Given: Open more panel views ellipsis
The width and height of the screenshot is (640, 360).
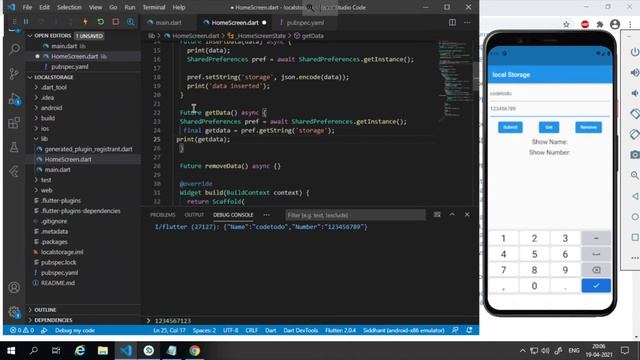Looking at the screenshot, I should (x=267, y=215).
